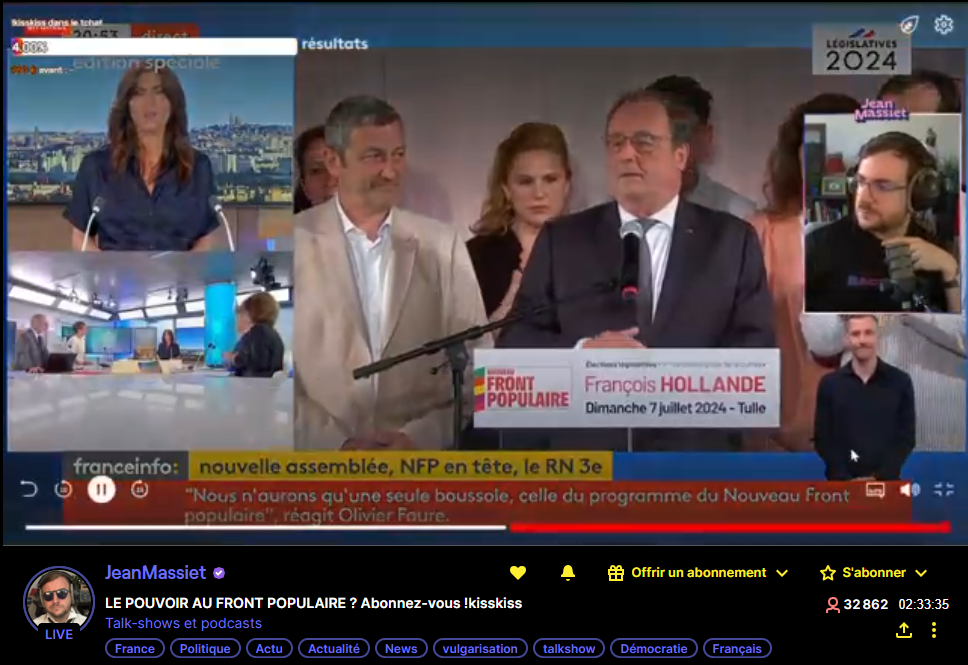Screen dimensions: 968x665
Task: Toggle fullscreen mode on the player
Action: point(944,490)
